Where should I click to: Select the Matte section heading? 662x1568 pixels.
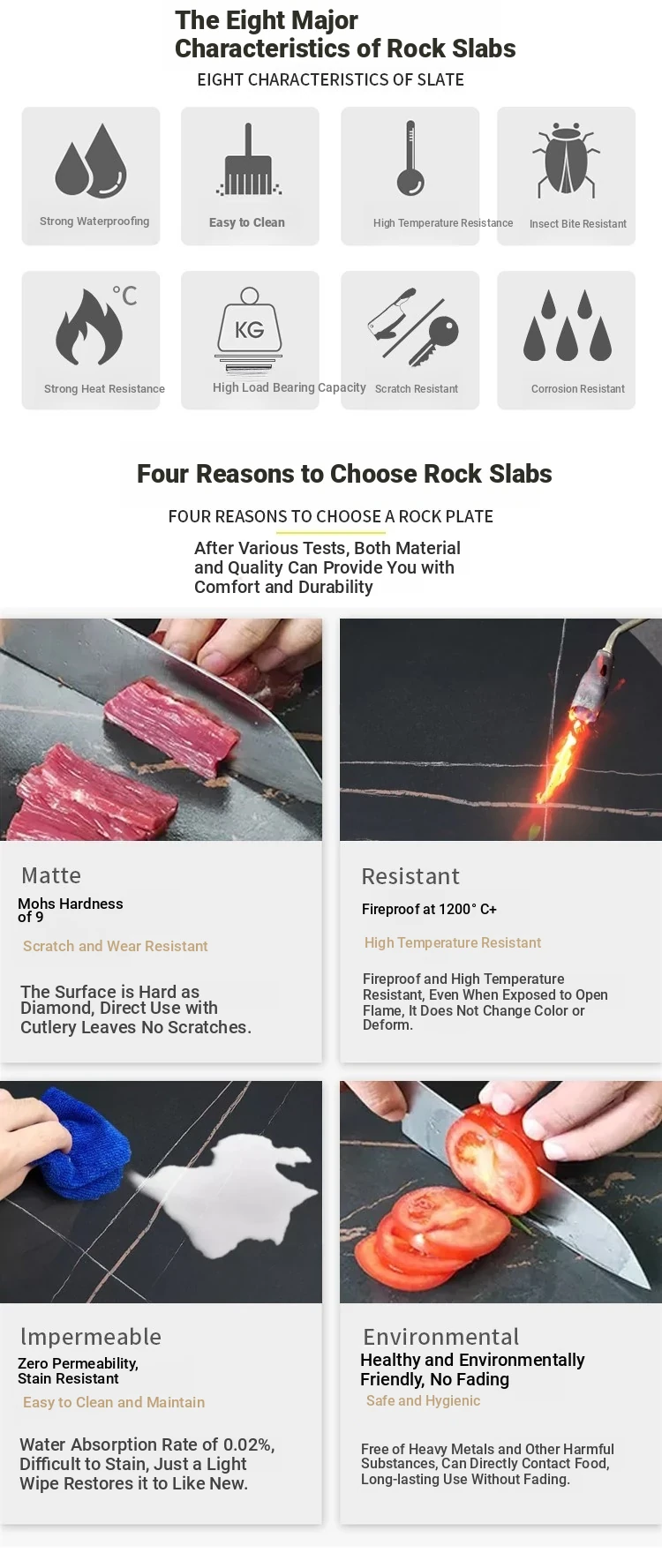51,875
